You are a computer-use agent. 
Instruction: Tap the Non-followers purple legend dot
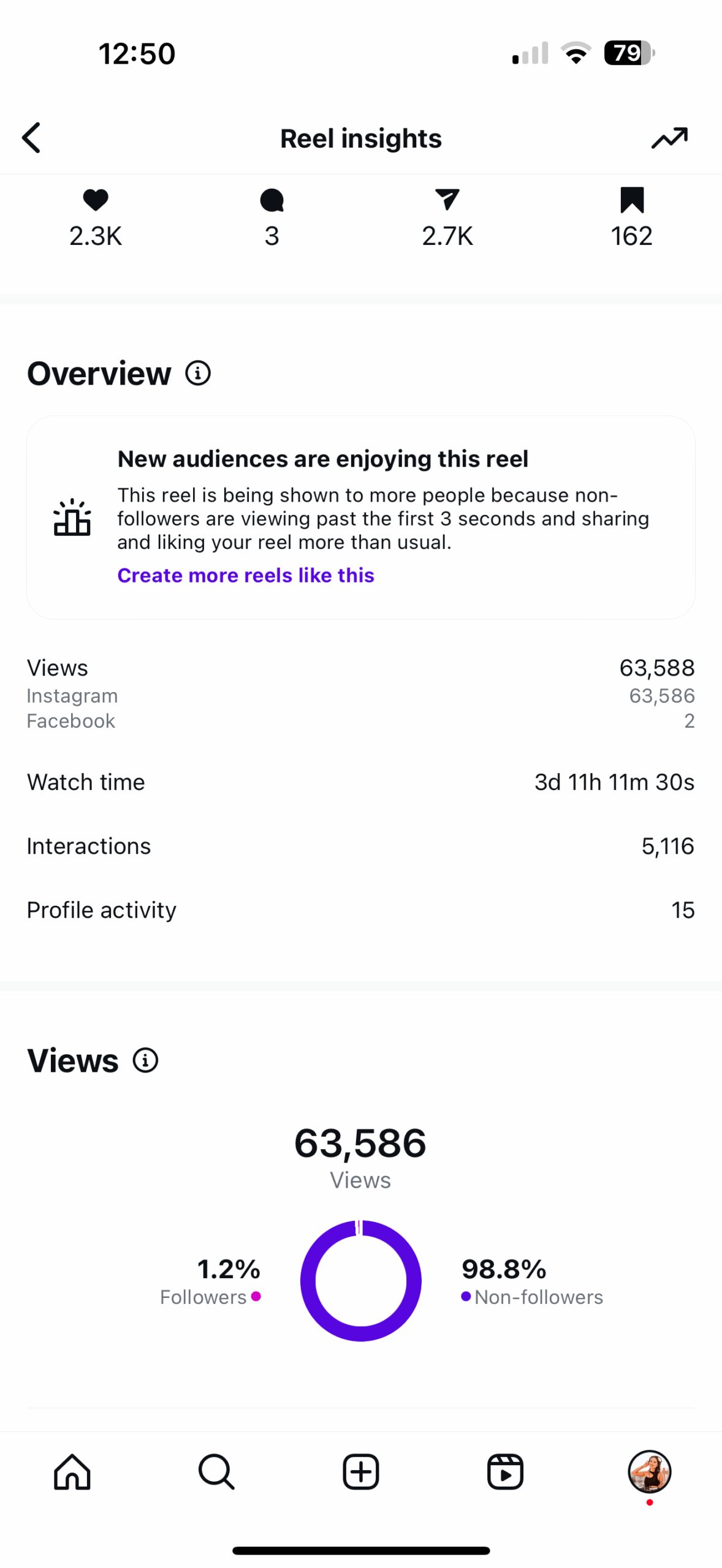[x=466, y=1296]
